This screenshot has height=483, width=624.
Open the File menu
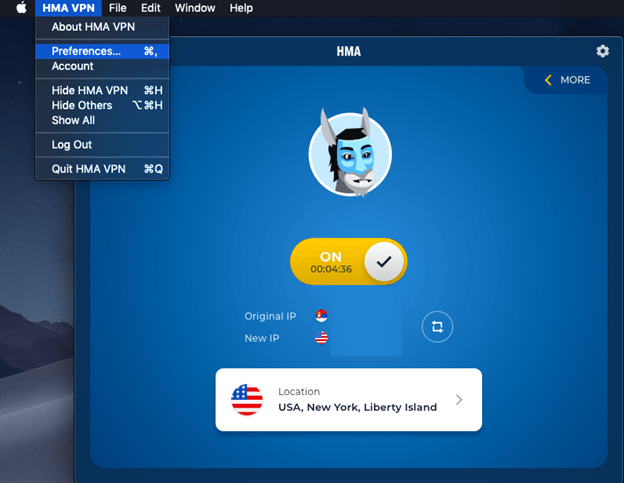click(117, 8)
